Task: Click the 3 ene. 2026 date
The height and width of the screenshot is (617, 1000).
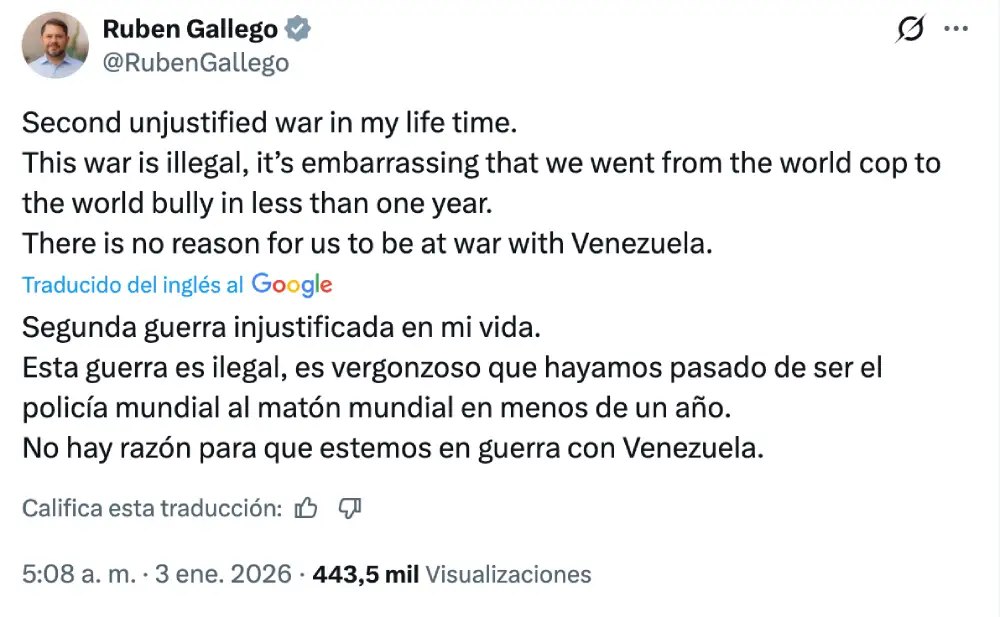Action: pos(226,575)
